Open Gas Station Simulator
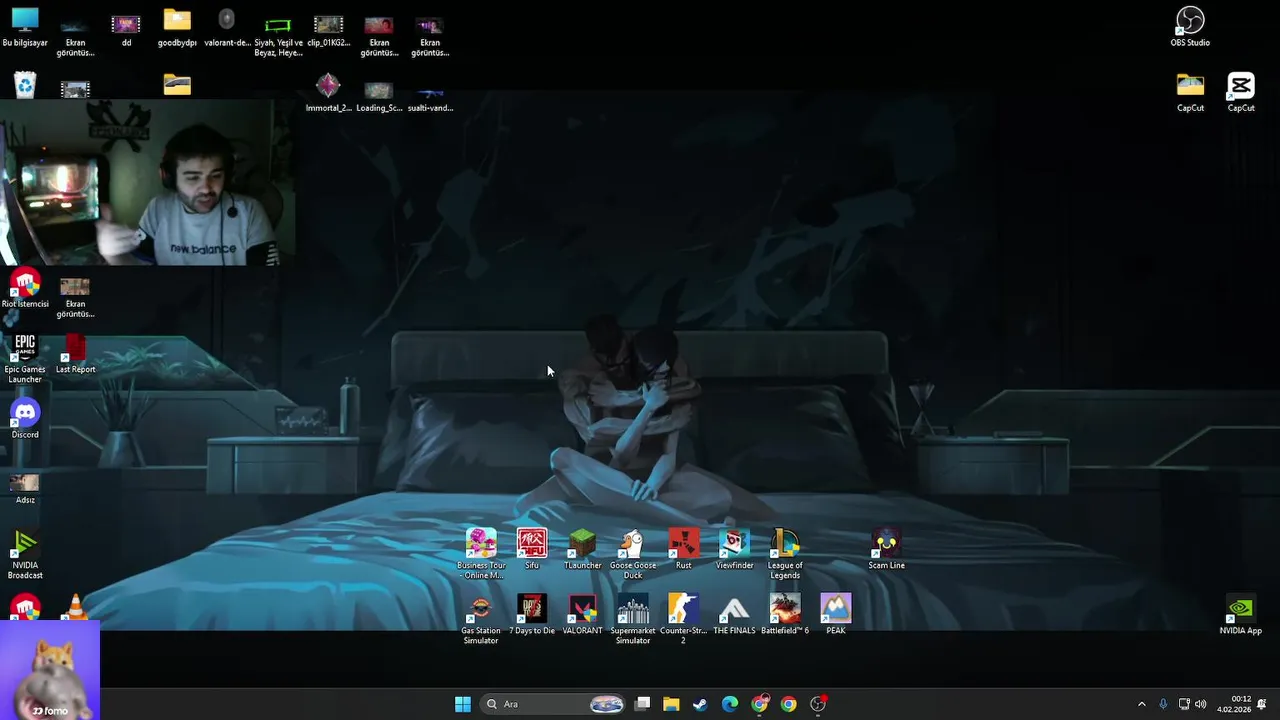 (x=481, y=619)
